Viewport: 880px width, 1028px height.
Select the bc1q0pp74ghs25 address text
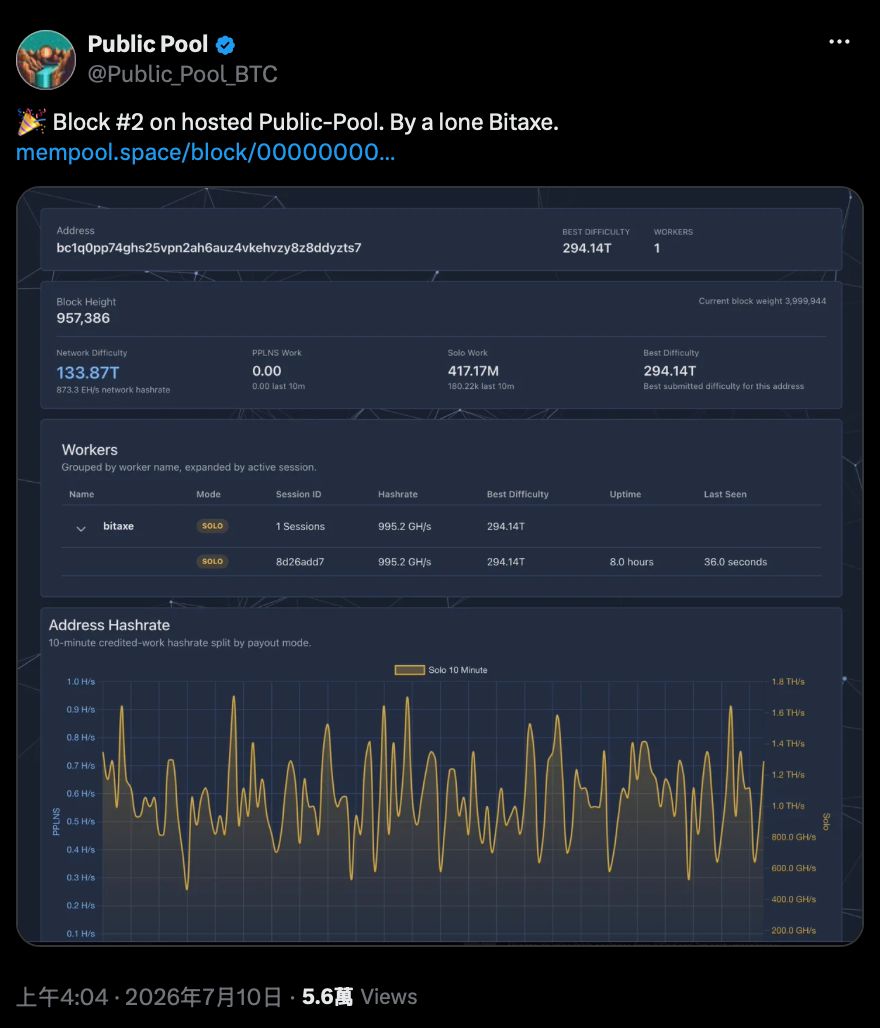209,248
